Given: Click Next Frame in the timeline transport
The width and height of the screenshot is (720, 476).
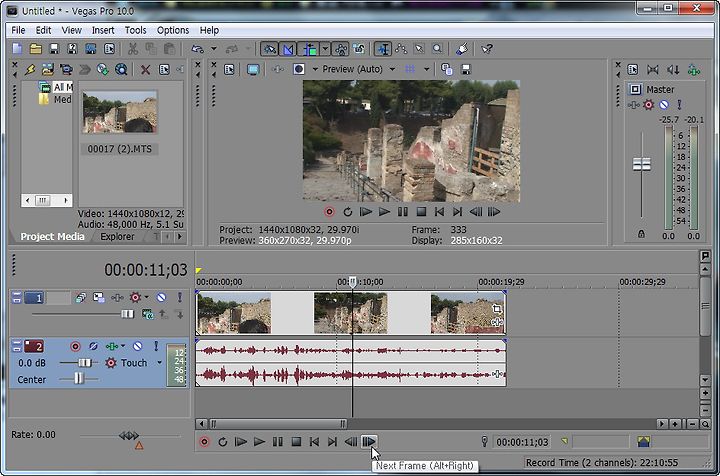Looking at the screenshot, I should (369, 442).
